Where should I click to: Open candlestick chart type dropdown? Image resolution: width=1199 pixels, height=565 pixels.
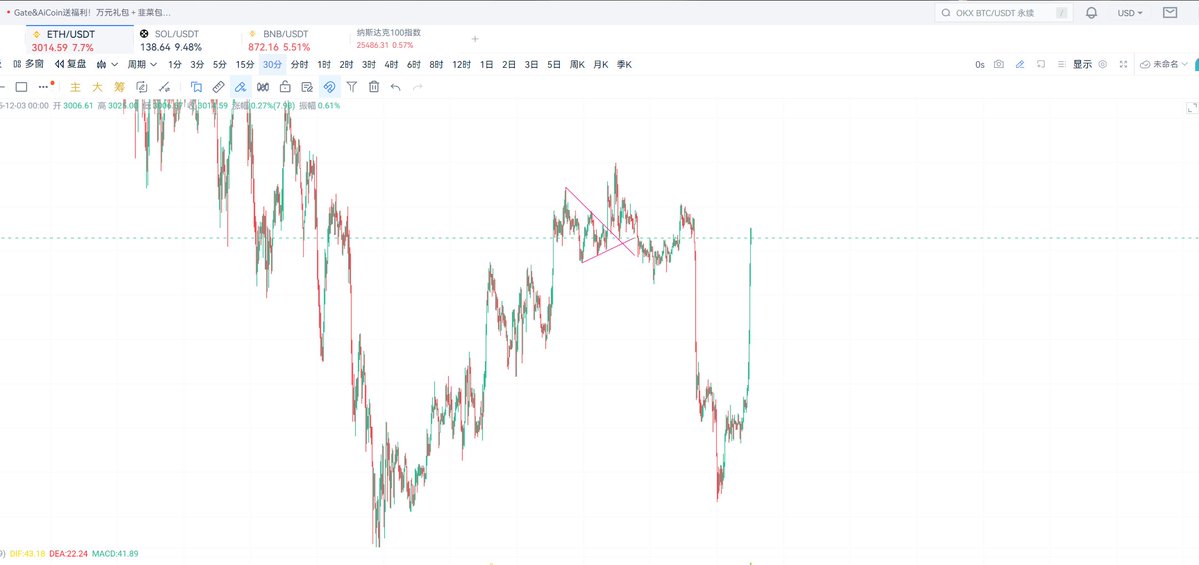click(107, 64)
